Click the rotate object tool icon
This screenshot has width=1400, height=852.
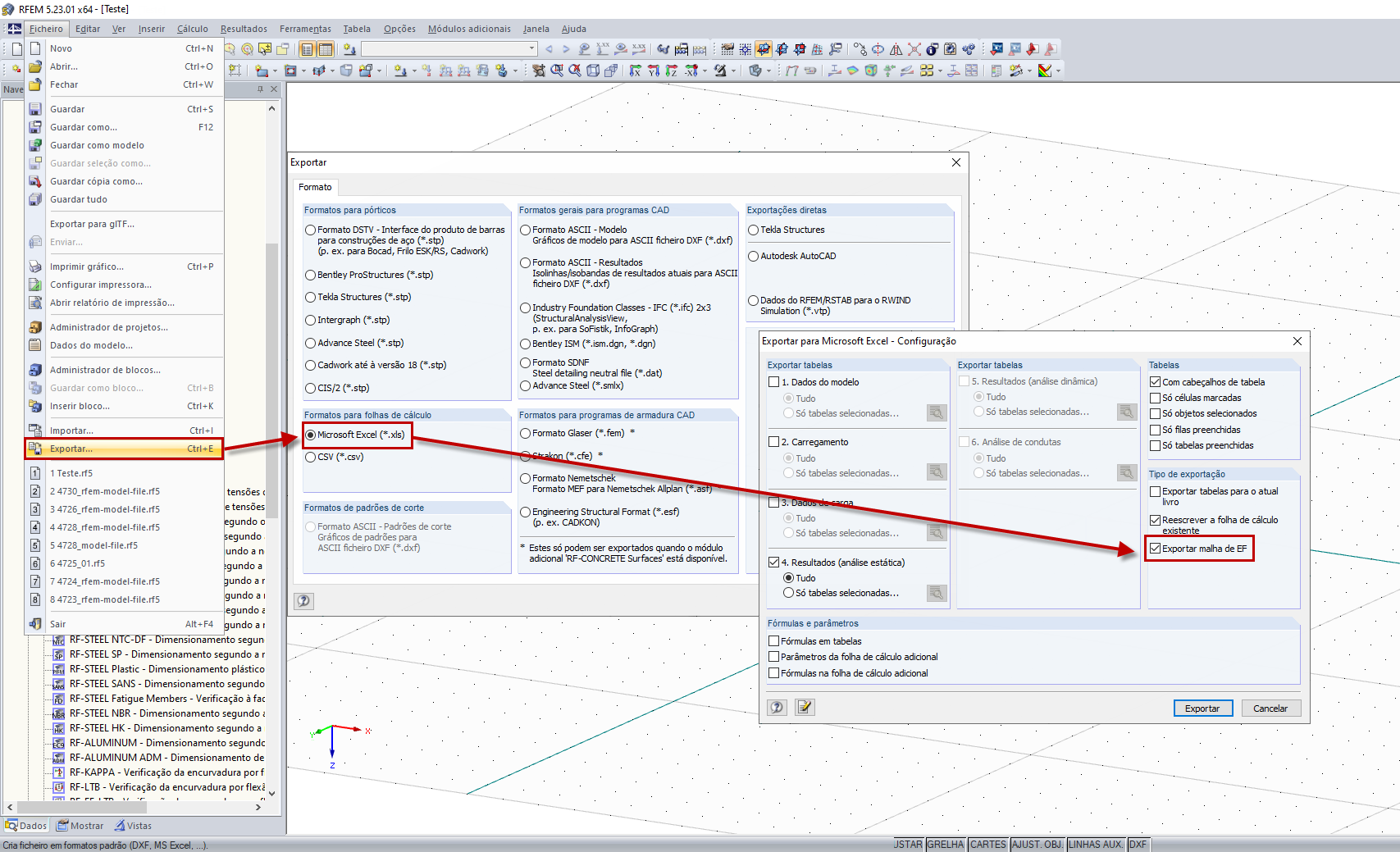[x=878, y=51]
